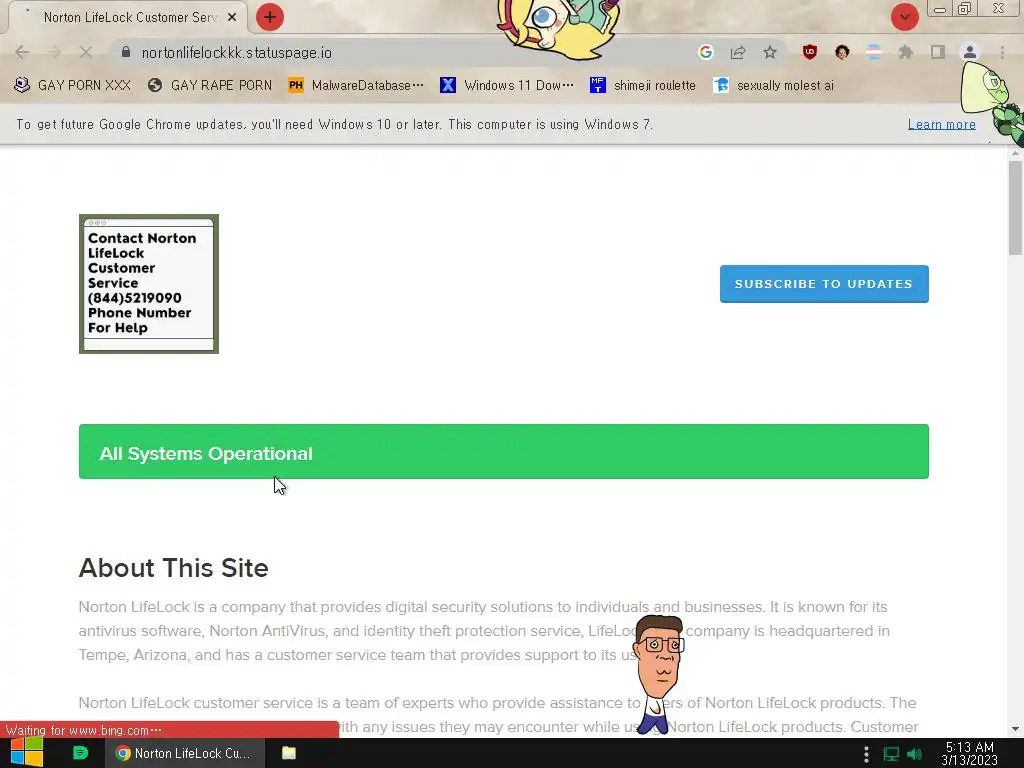This screenshot has width=1024, height=768.
Task: Open the green chat app on taskbar
Action: coord(80,753)
